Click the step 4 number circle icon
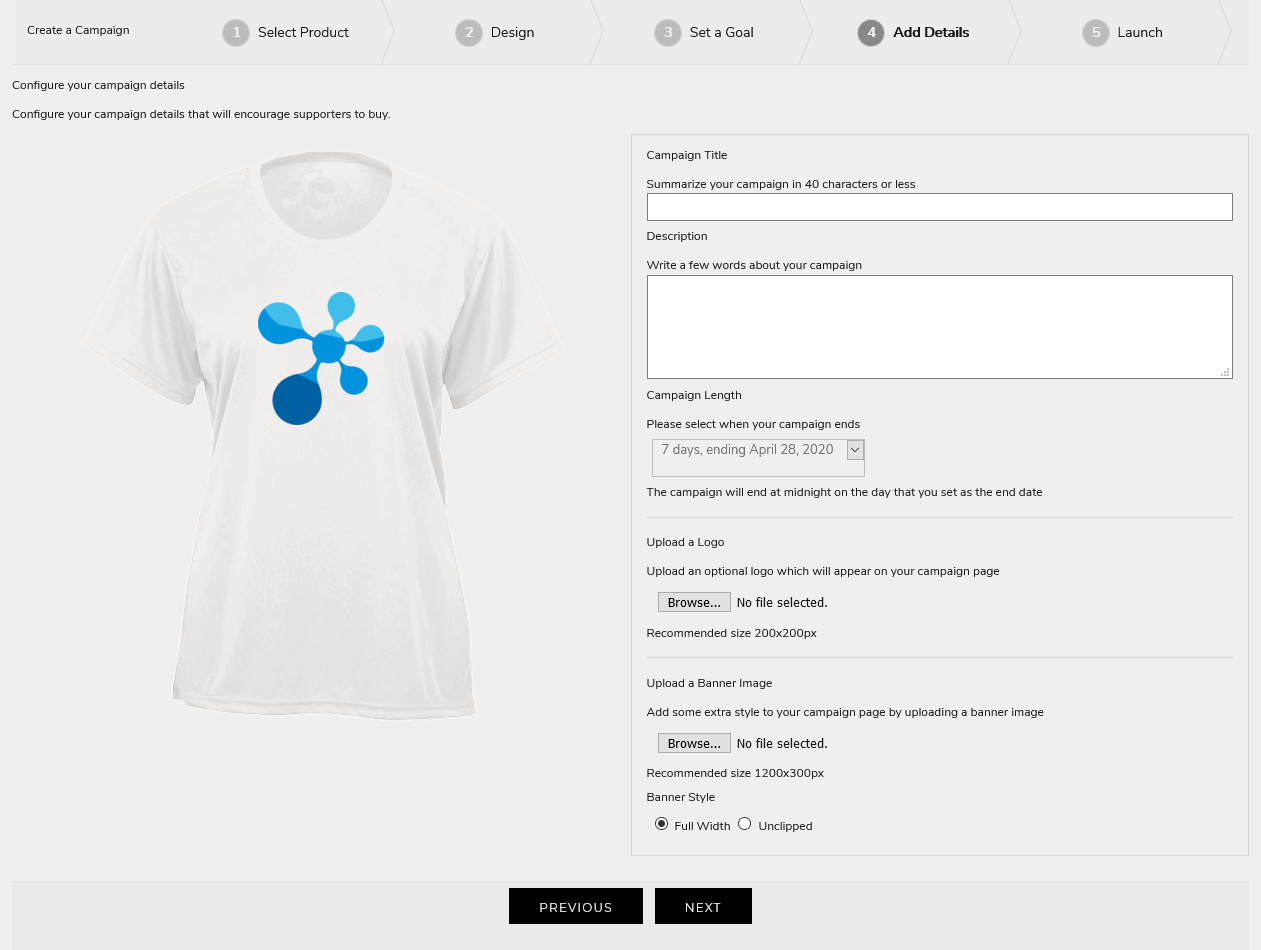Viewport: 1261px width, 950px height. [x=871, y=33]
